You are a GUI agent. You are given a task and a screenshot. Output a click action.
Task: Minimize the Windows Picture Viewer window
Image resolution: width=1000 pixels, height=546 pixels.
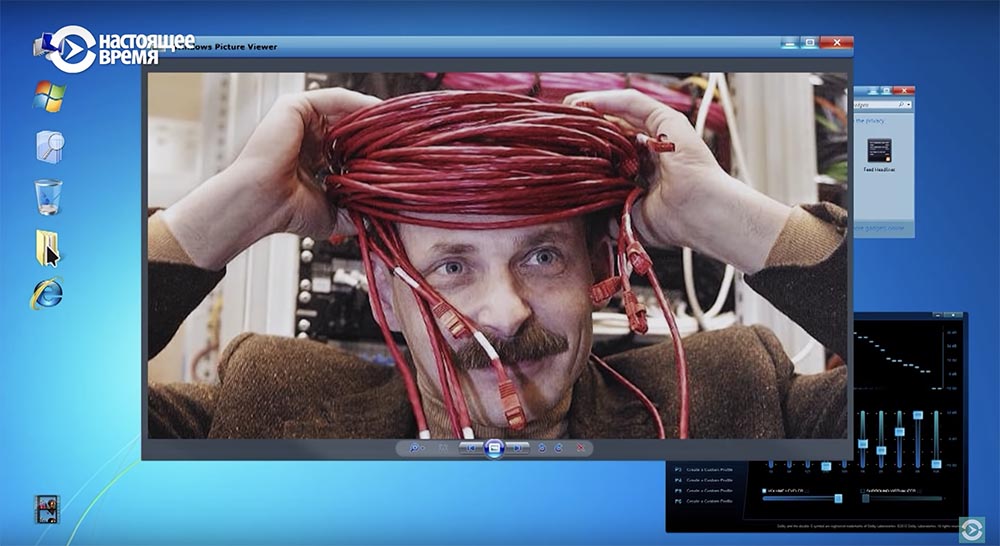coord(791,43)
